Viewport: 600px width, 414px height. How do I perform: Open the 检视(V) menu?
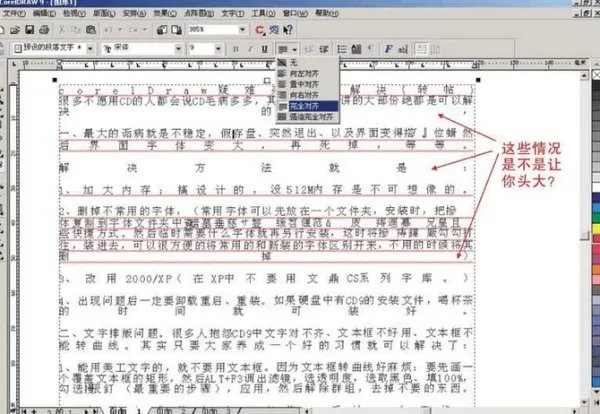(x=74, y=13)
